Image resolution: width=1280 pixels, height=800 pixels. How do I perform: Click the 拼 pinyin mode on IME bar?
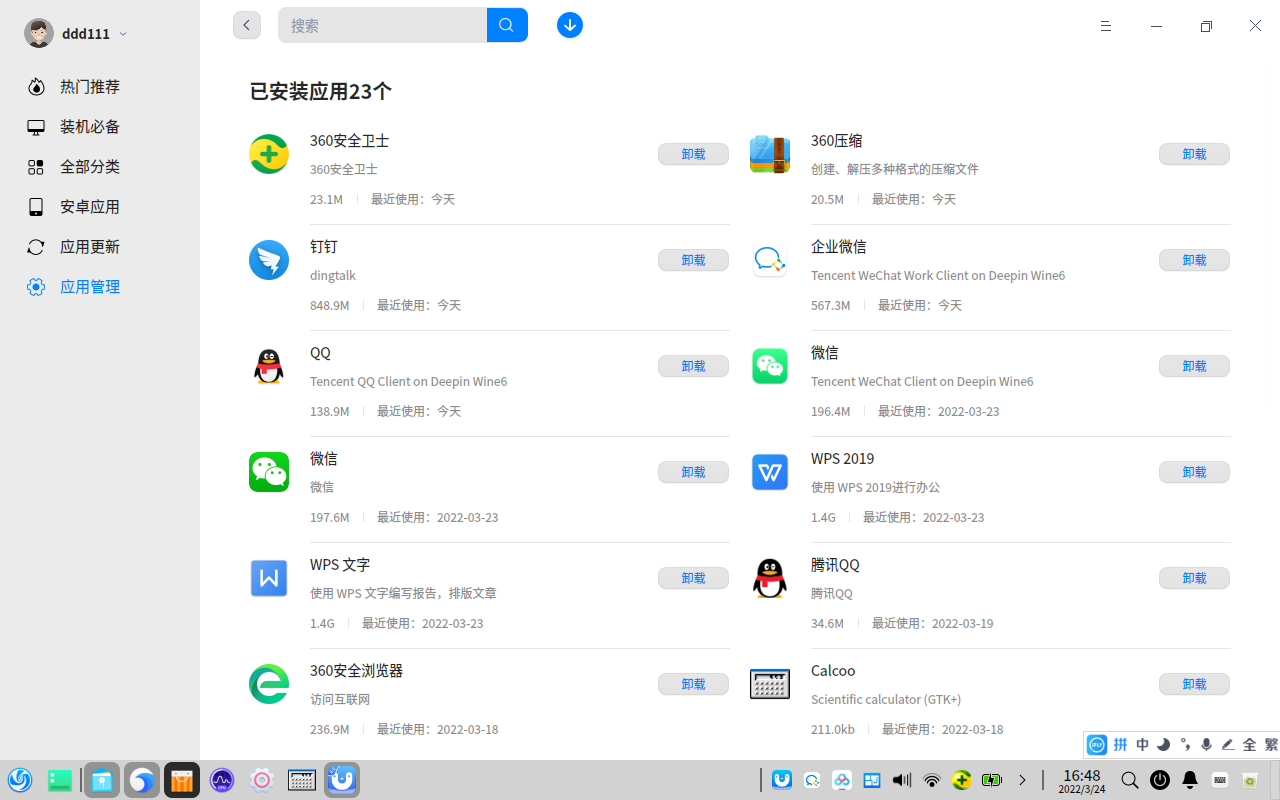(1121, 745)
